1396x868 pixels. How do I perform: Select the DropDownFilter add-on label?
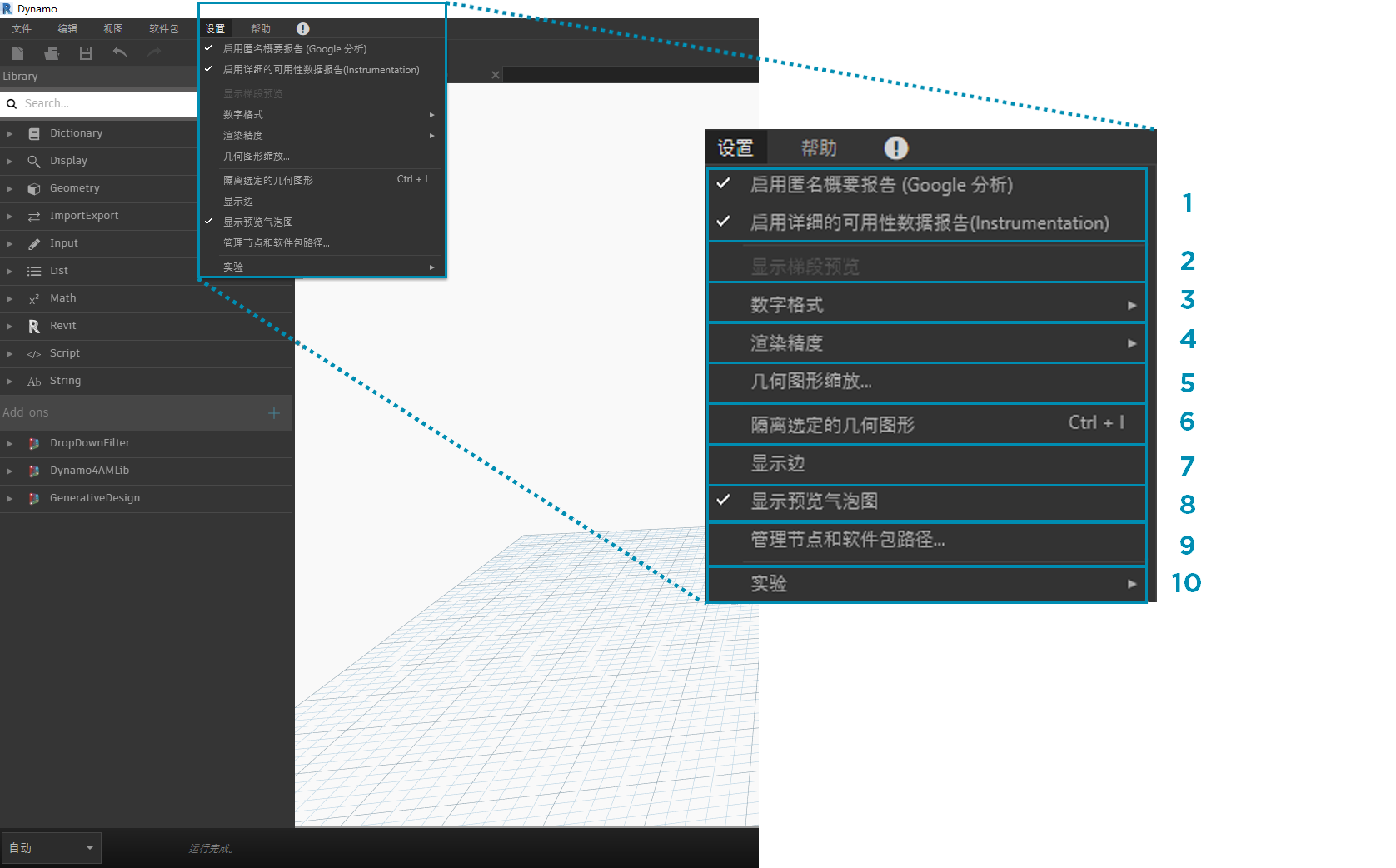[x=90, y=443]
